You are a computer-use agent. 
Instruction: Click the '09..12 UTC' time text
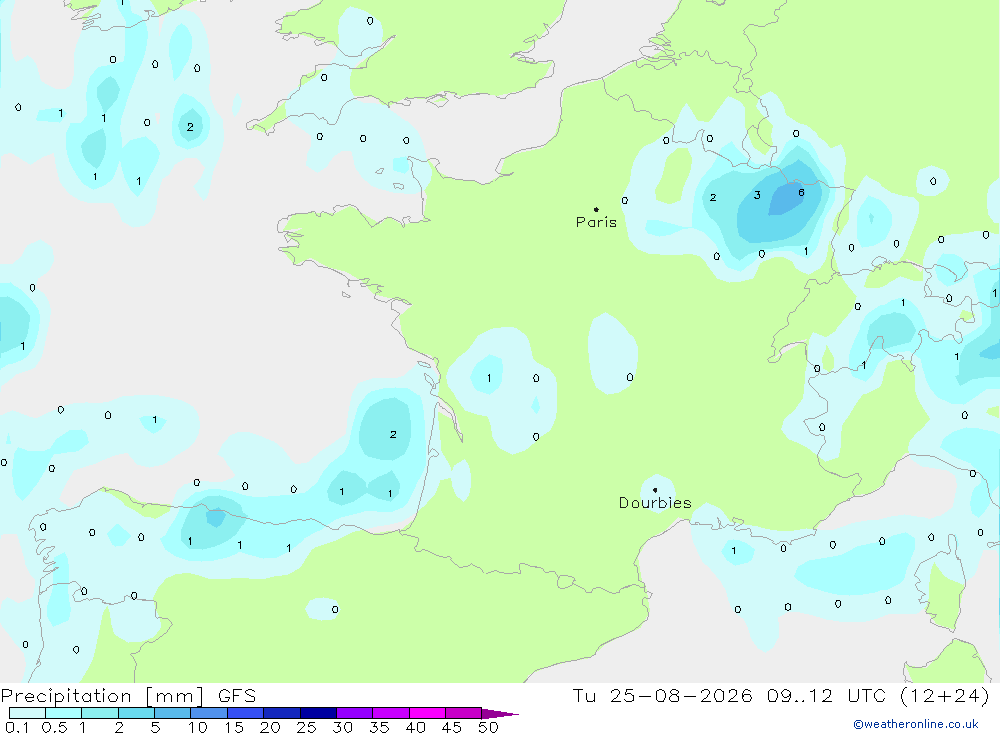(826, 696)
